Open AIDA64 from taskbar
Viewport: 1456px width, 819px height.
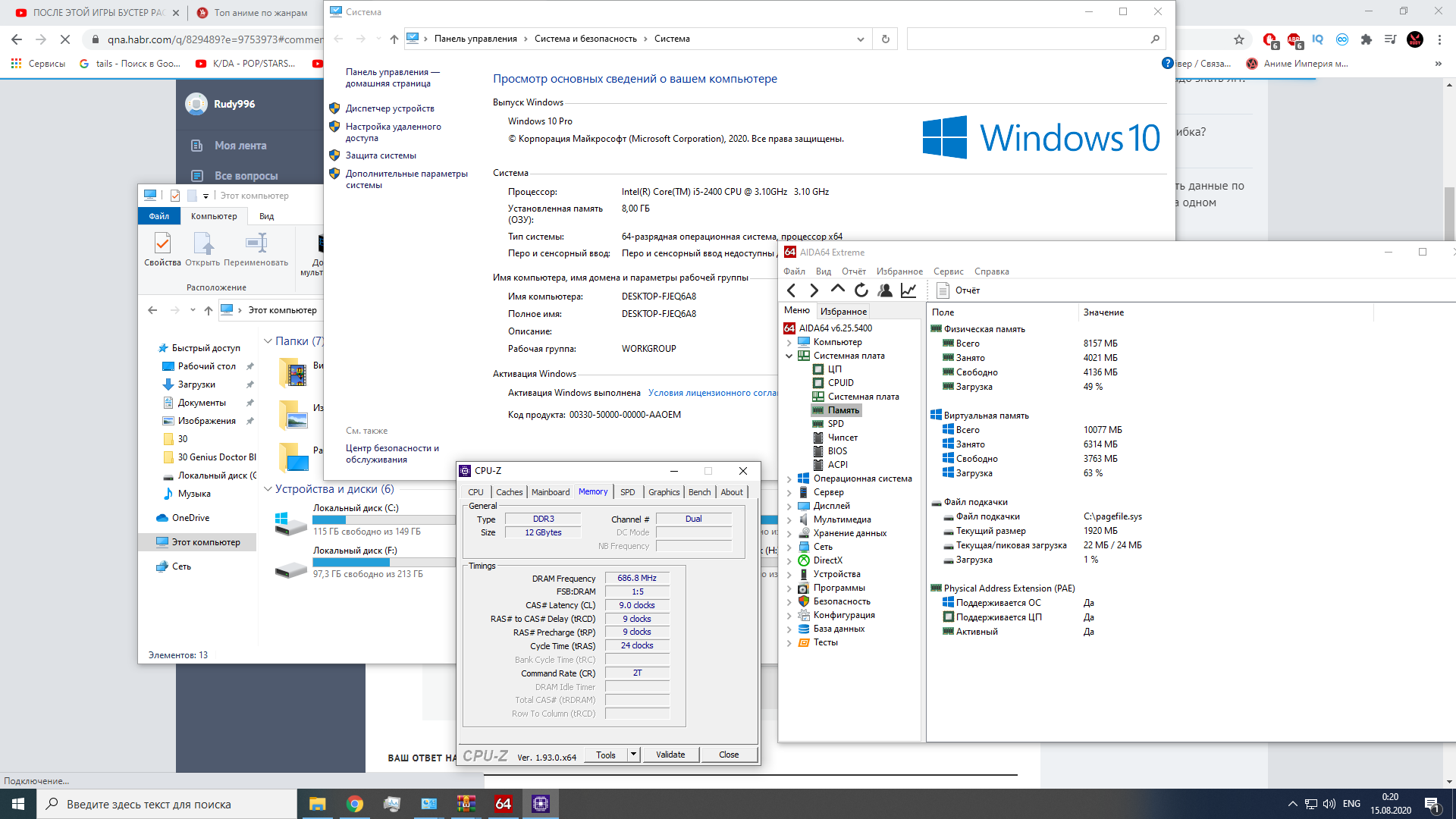(503, 804)
